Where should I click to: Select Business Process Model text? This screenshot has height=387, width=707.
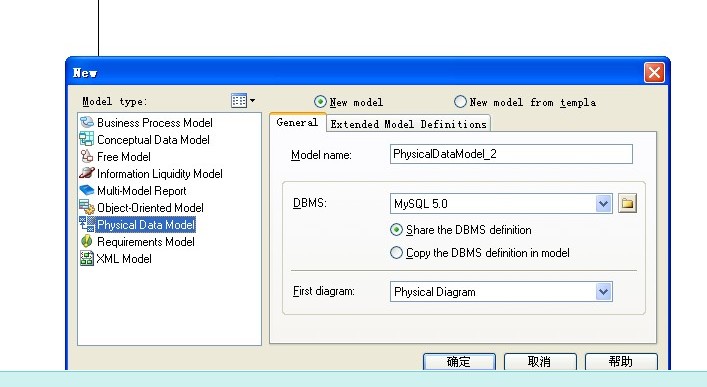(x=155, y=123)
